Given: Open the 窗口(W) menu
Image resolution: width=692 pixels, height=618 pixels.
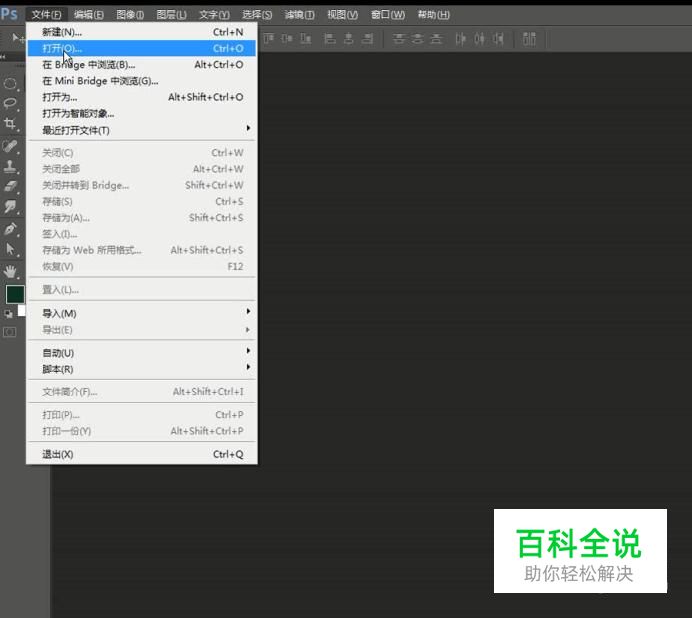Looking at the screenshot, I should pyautogui.click(x=388, y=15).
